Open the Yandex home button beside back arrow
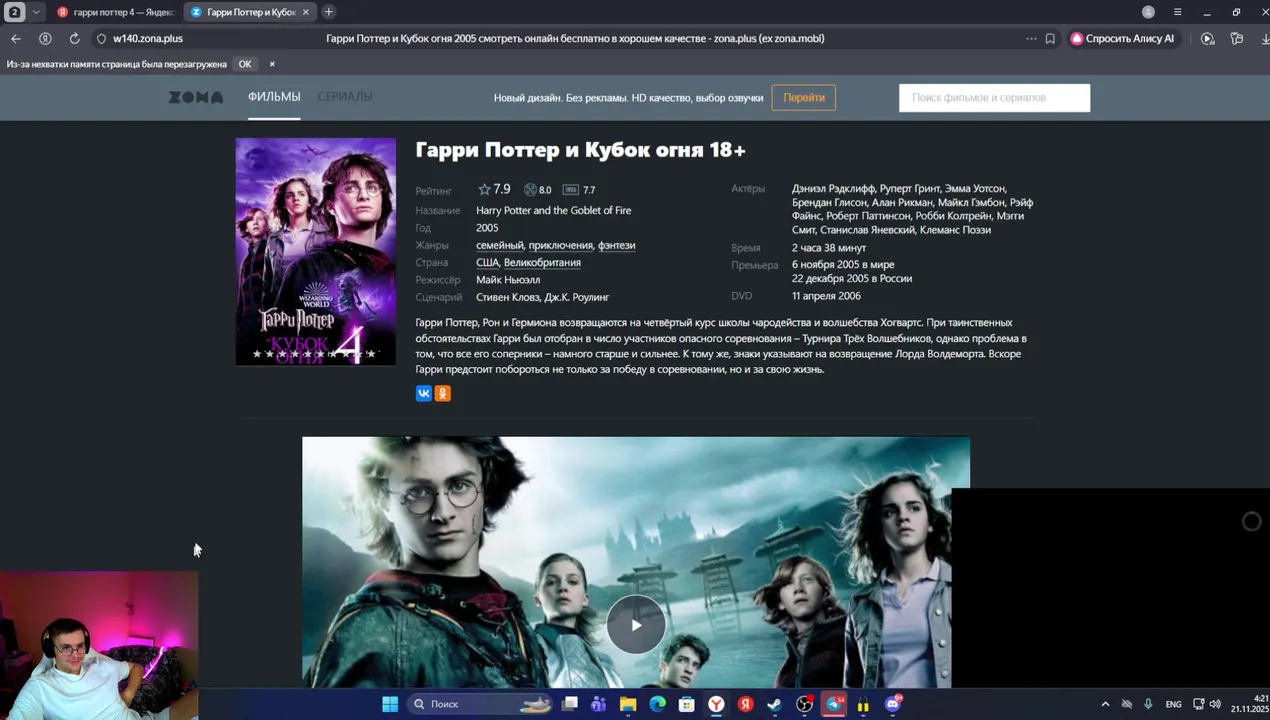This screenshot has width=1270, height=720. coord(45,39)
